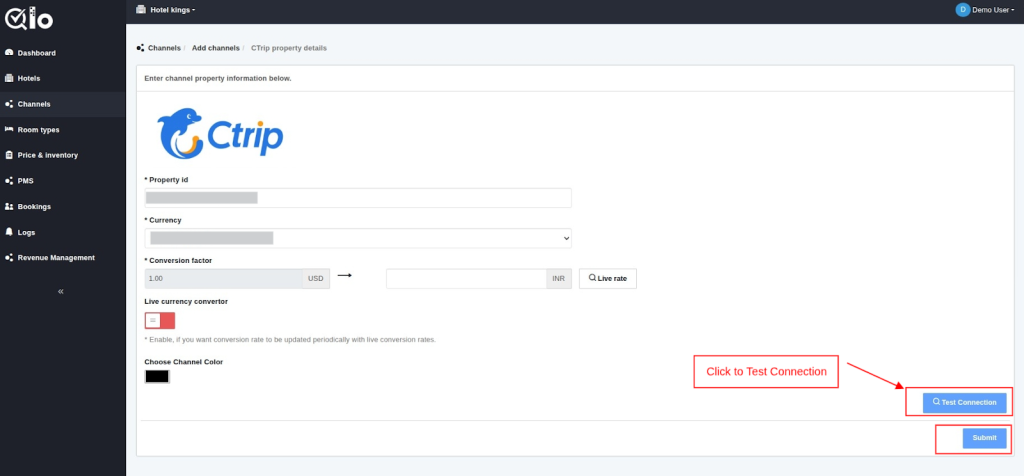1024x476 pixels.
Task: Open the black Channel Color swatch
Action: click(157, 377)
